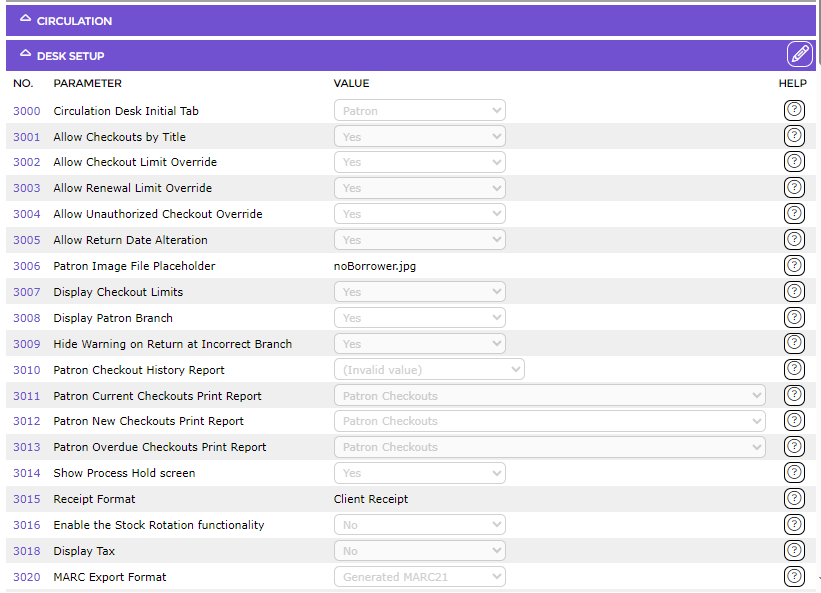Open Allow Return Date Alteration dropdown
Viewport: 821px width, 593px height.
(x=420, y=240)
